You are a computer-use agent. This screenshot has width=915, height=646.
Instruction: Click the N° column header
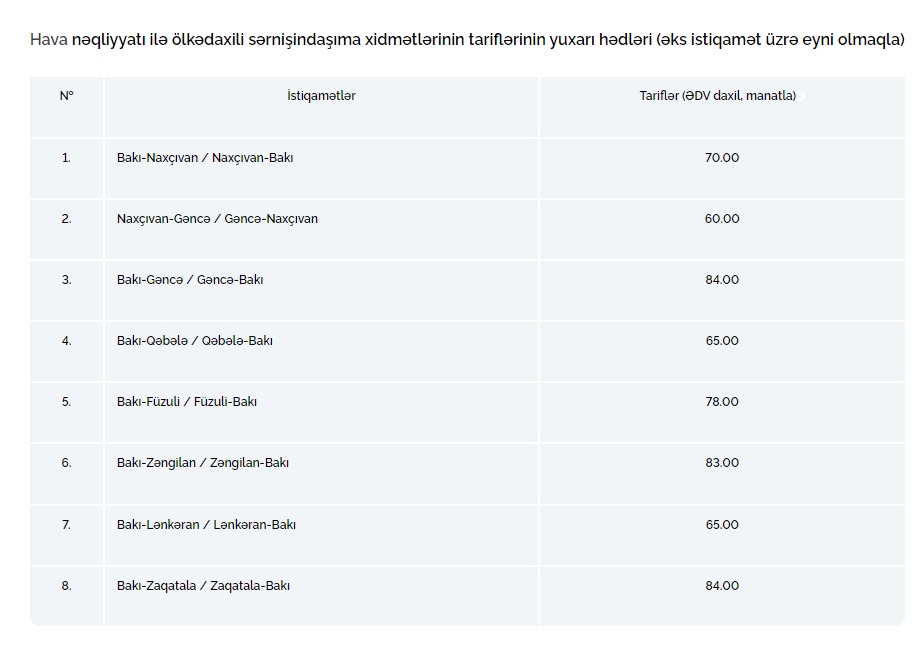click(67, 96)
